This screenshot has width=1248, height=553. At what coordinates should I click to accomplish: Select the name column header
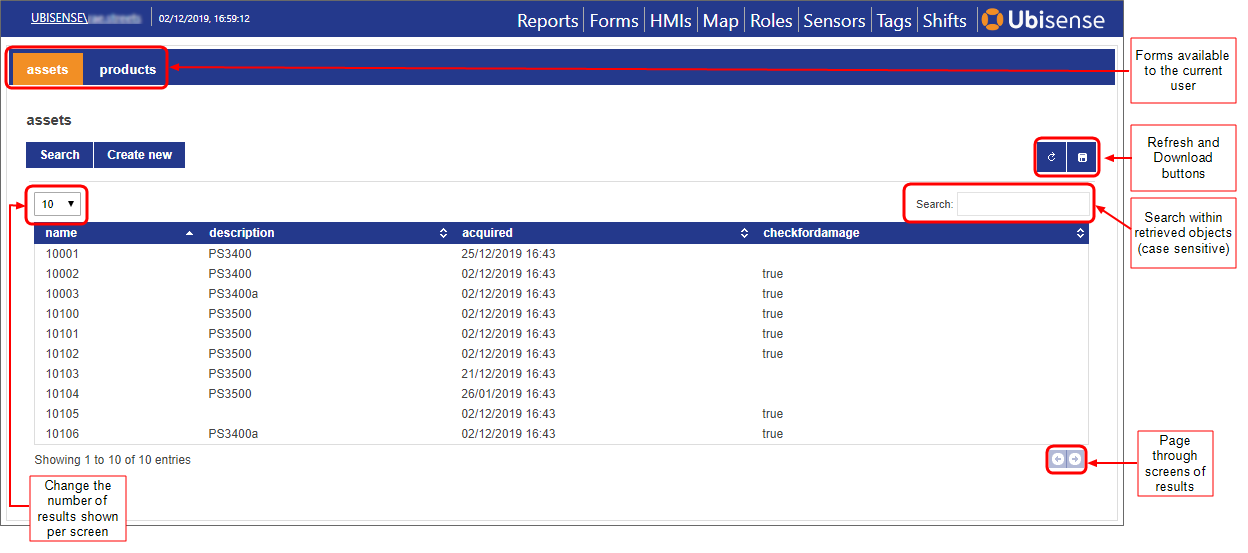tap(116, 233)
